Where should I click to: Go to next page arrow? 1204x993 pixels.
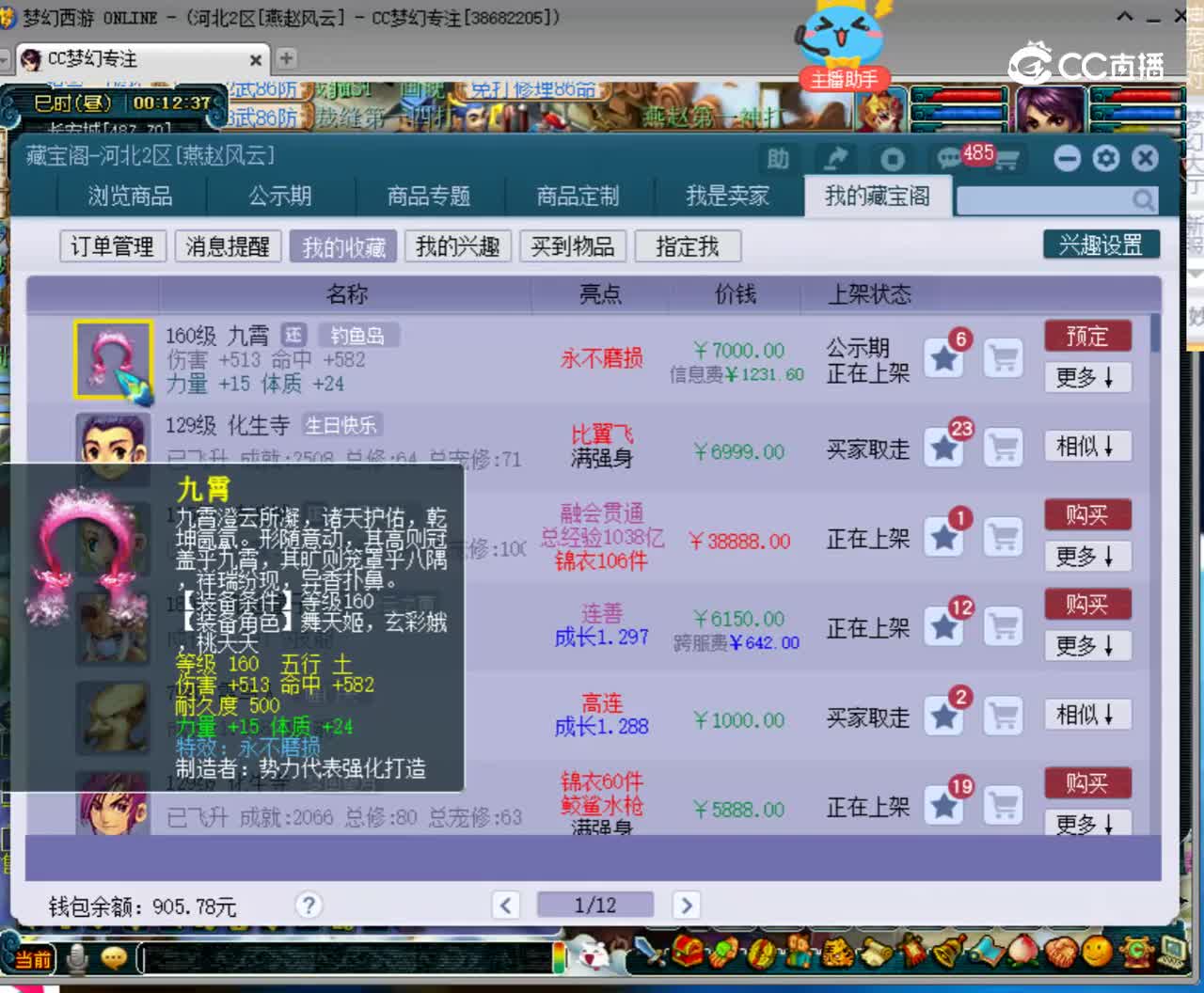coord(687,905)
